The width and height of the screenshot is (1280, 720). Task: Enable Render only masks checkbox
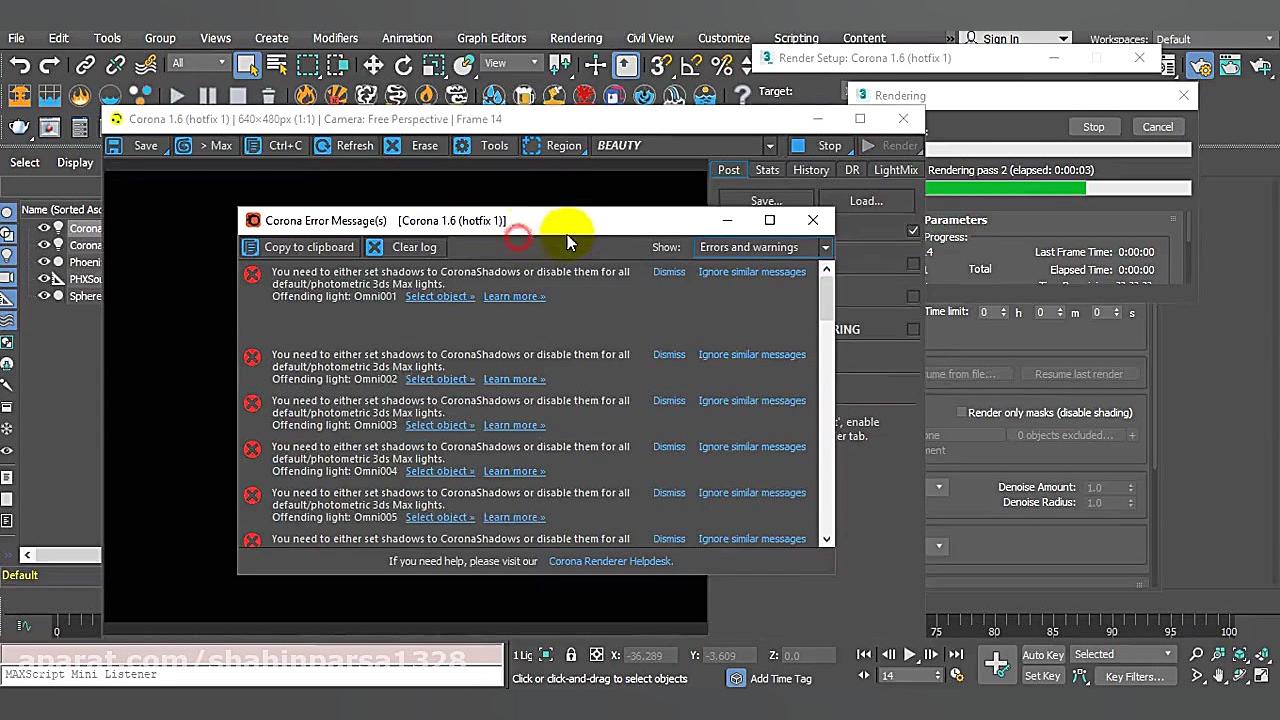click(x=961, y=412)
